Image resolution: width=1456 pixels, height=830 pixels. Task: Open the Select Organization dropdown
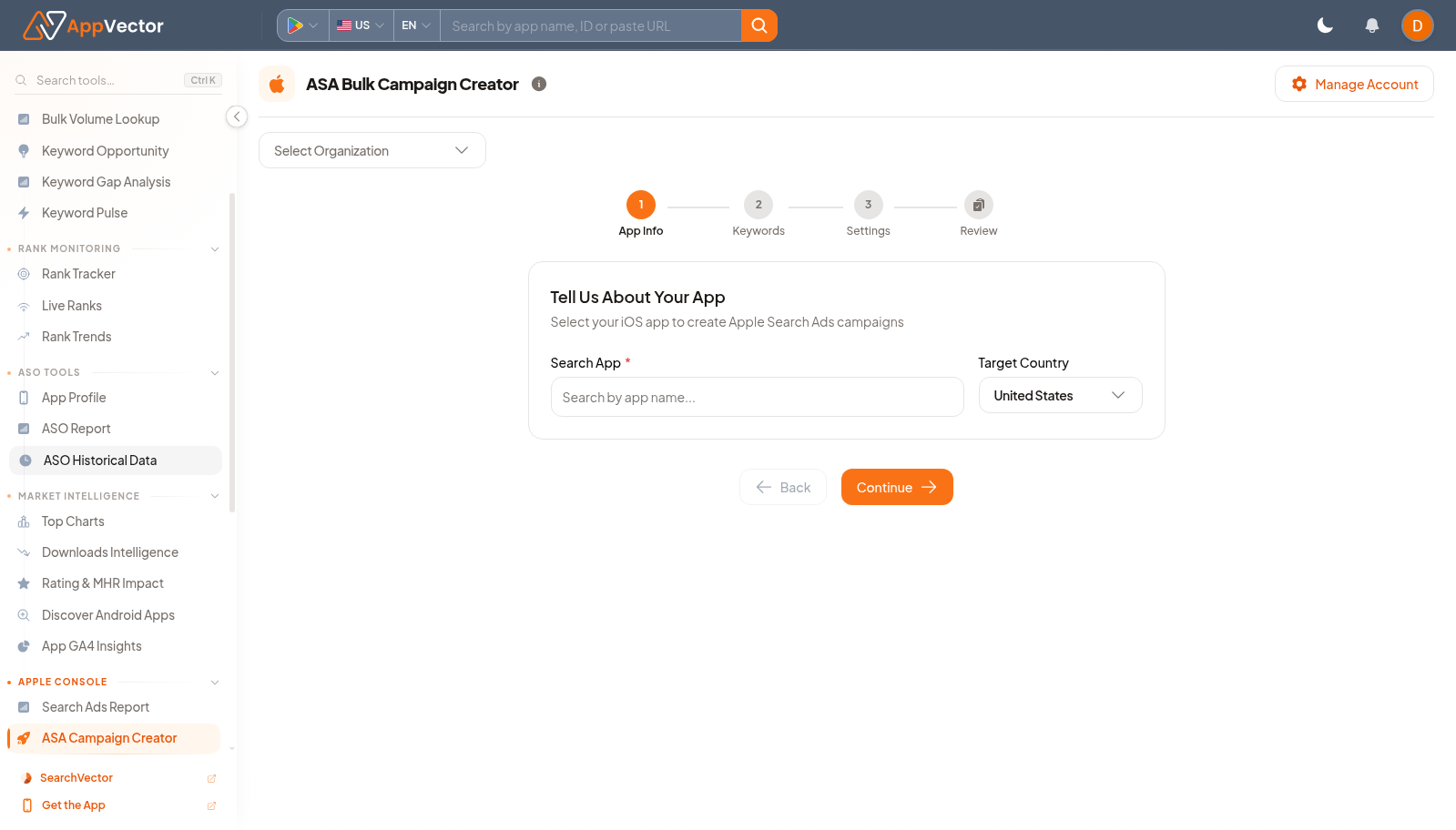pos(372,150)
